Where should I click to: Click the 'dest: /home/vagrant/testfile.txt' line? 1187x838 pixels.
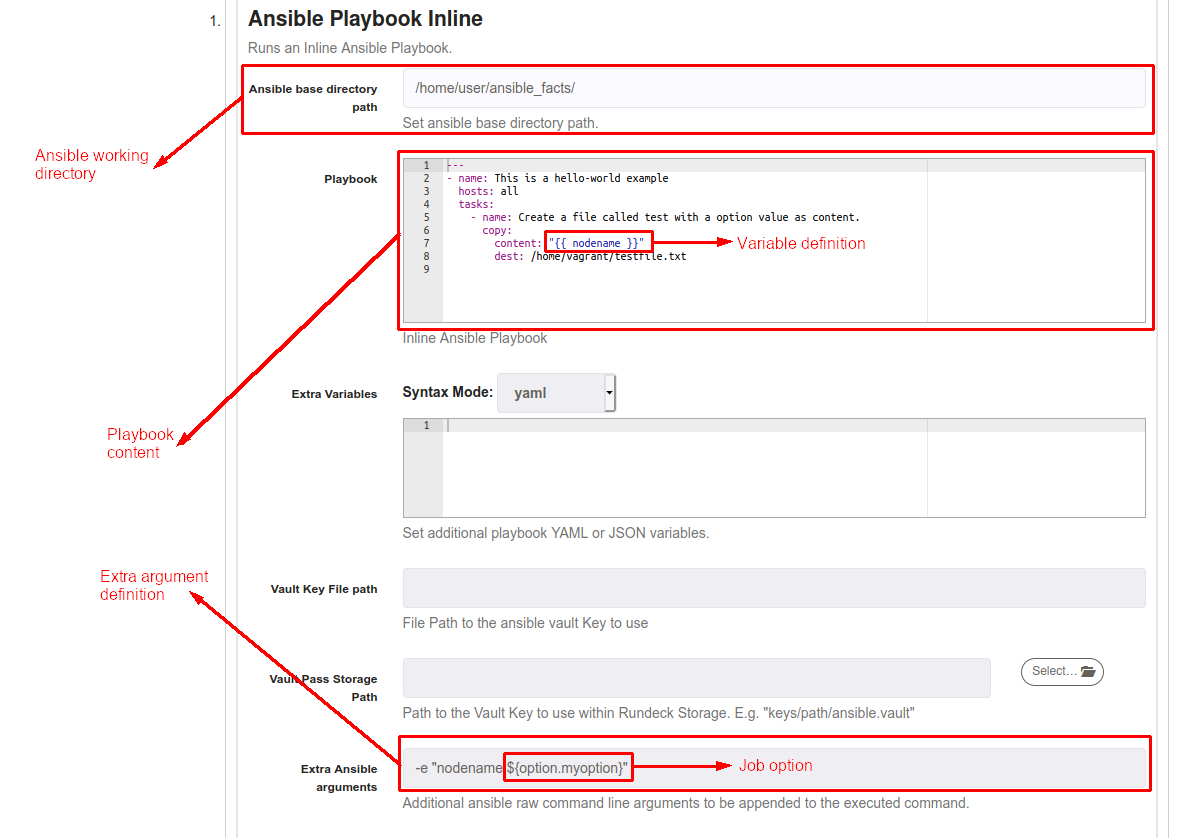[x=590, y=257]
